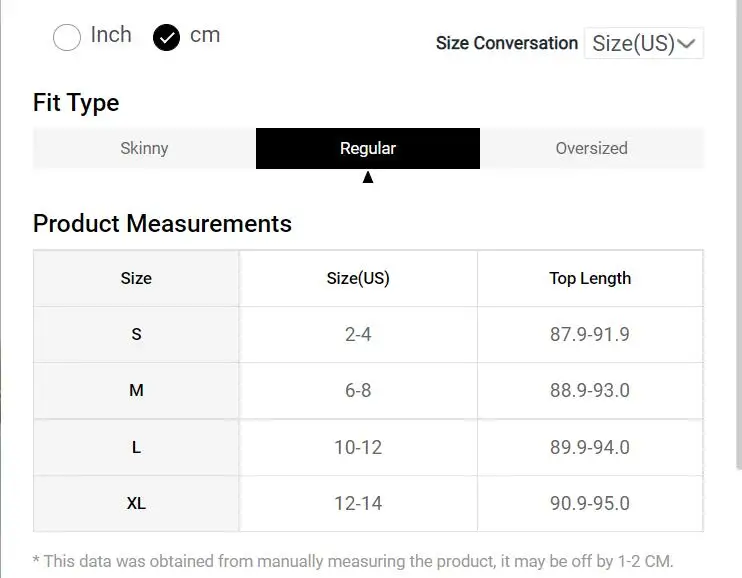Click the black triangle under Regular

coord(368,177)
